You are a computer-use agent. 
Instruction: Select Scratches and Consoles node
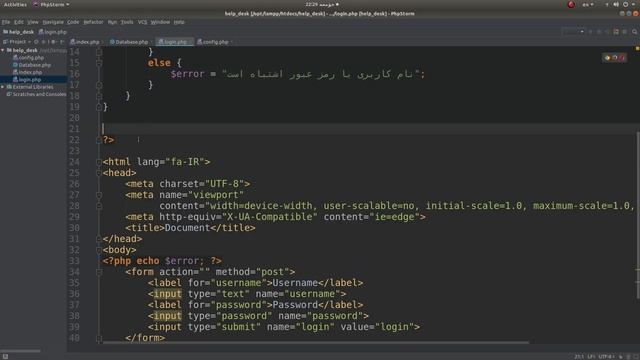[x=36, y=94]
